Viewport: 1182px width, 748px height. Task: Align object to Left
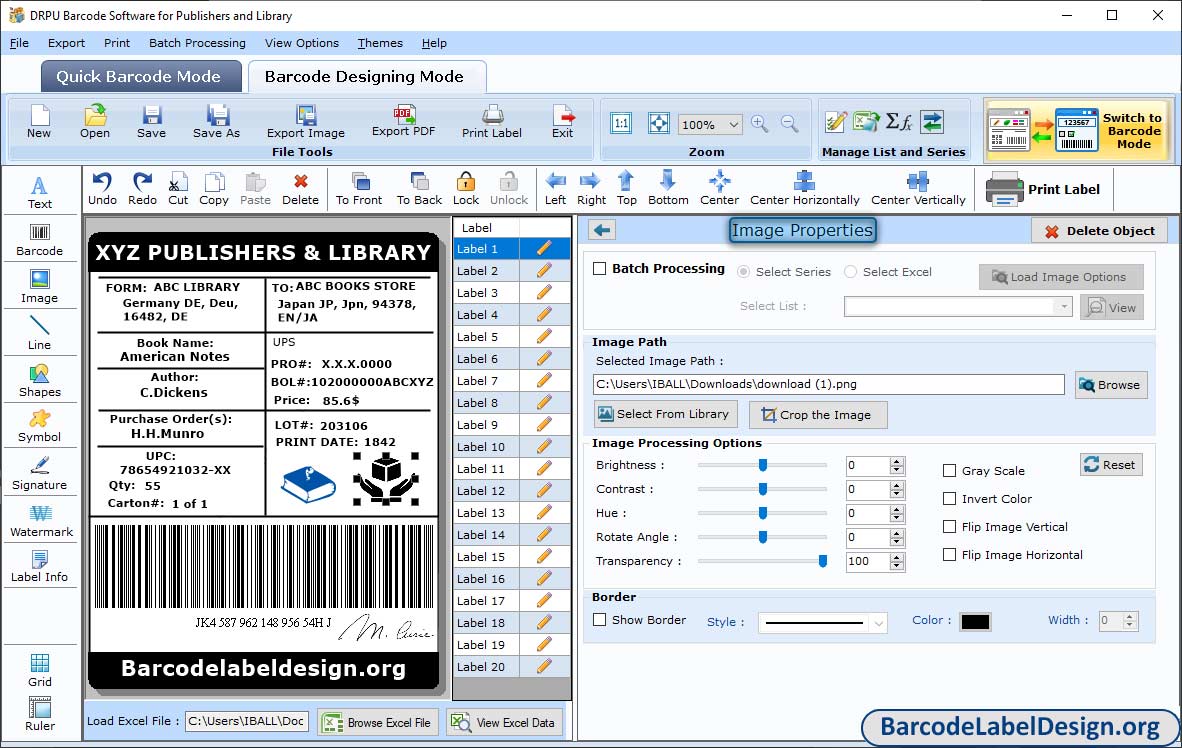(556, 189)
